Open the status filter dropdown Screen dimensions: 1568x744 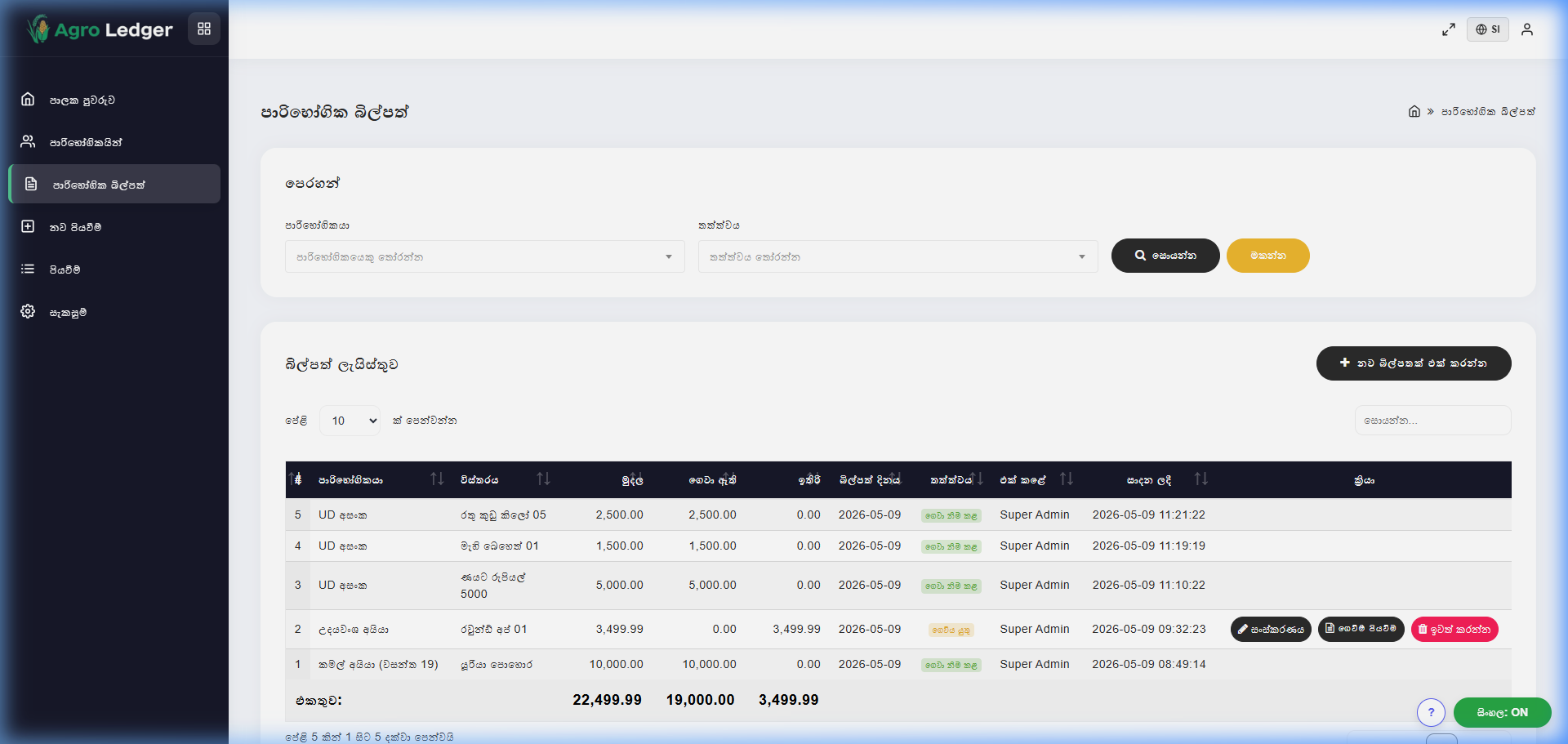coord(898,256)
